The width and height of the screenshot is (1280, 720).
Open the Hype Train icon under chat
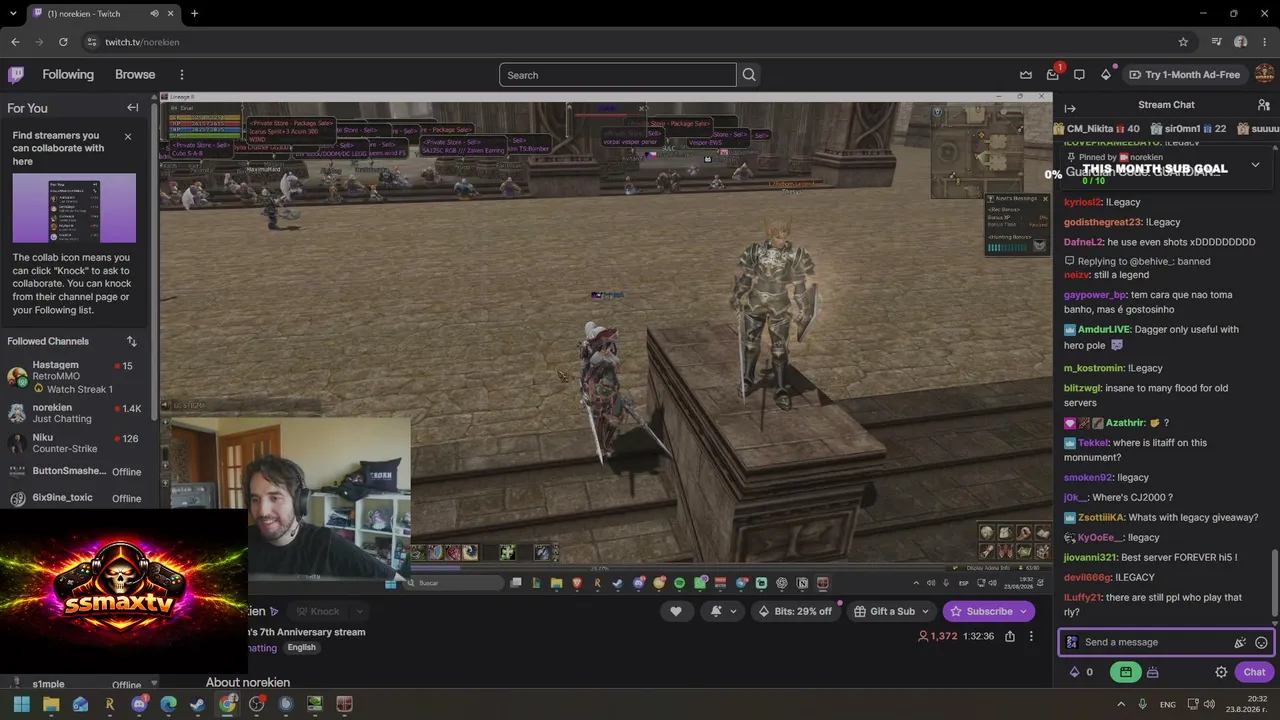coord(1152,672)
